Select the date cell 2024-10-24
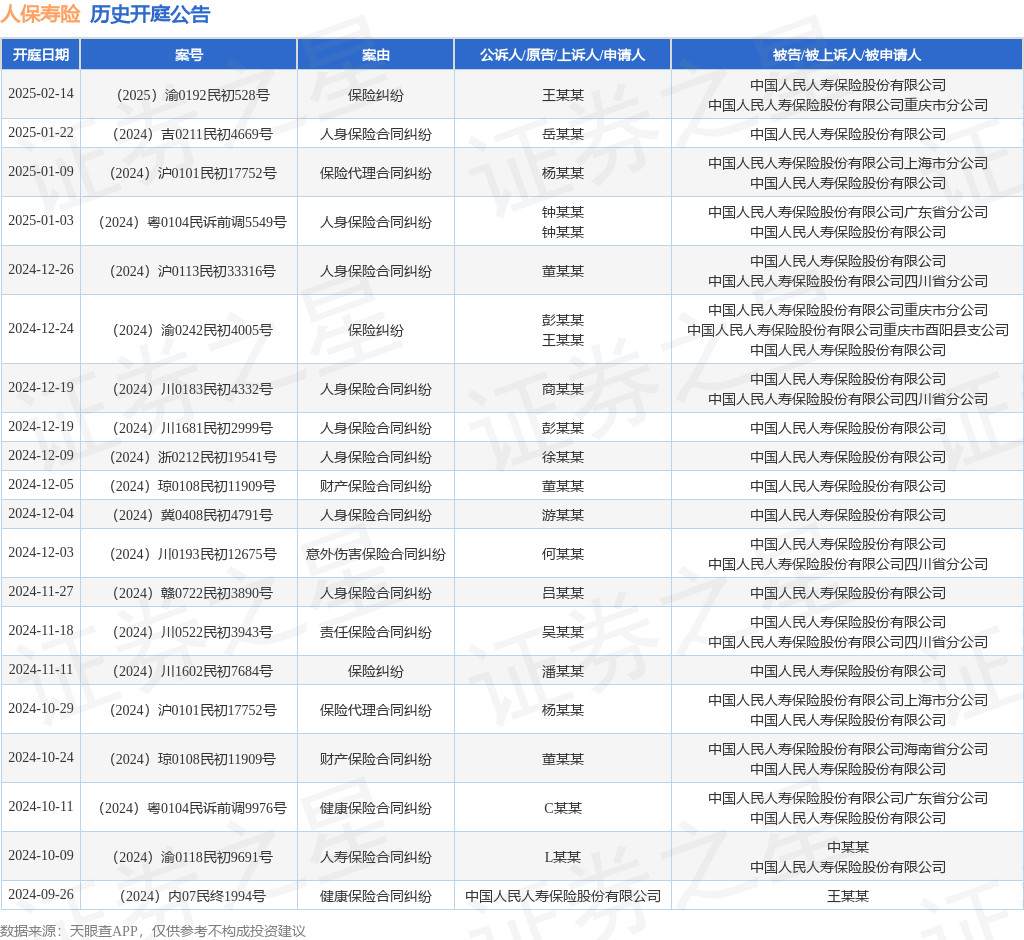Viewport: 1024px width, 940px height. coord(40,758)
